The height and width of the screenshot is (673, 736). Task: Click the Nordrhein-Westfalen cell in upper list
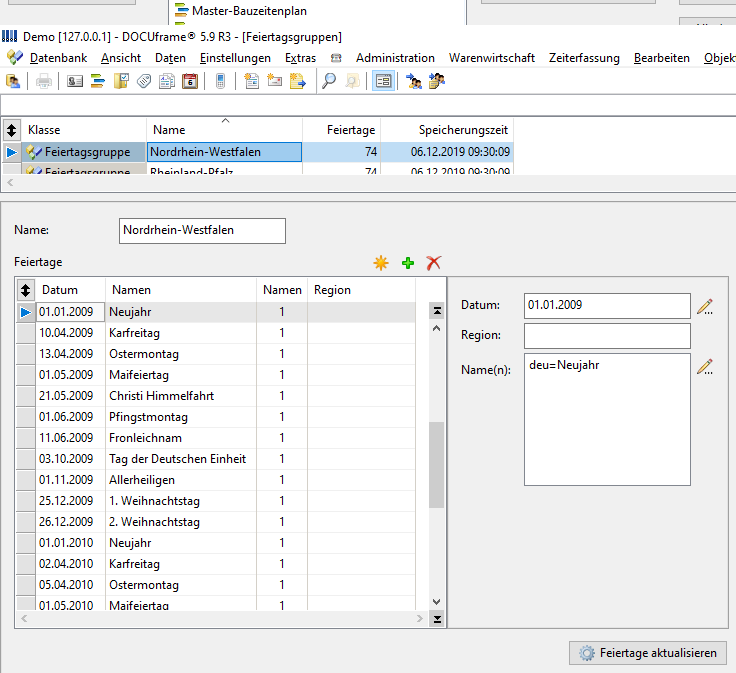(x=224, y=152)
